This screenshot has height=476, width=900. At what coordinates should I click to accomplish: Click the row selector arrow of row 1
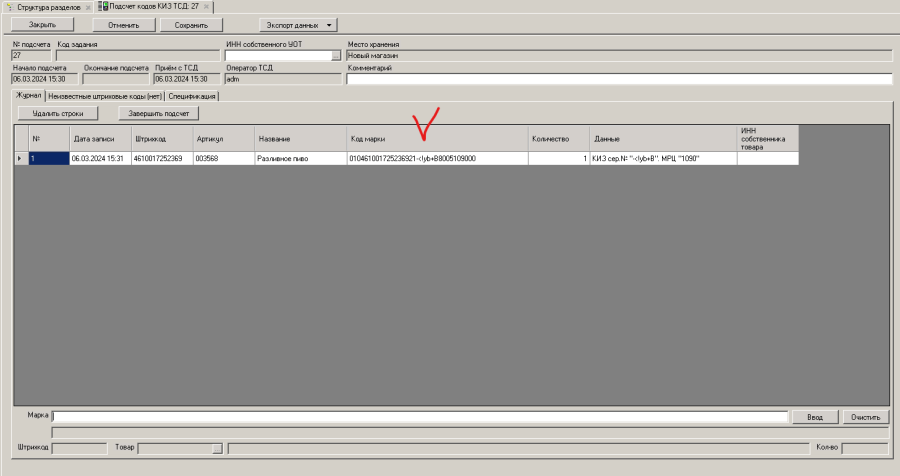21,158
